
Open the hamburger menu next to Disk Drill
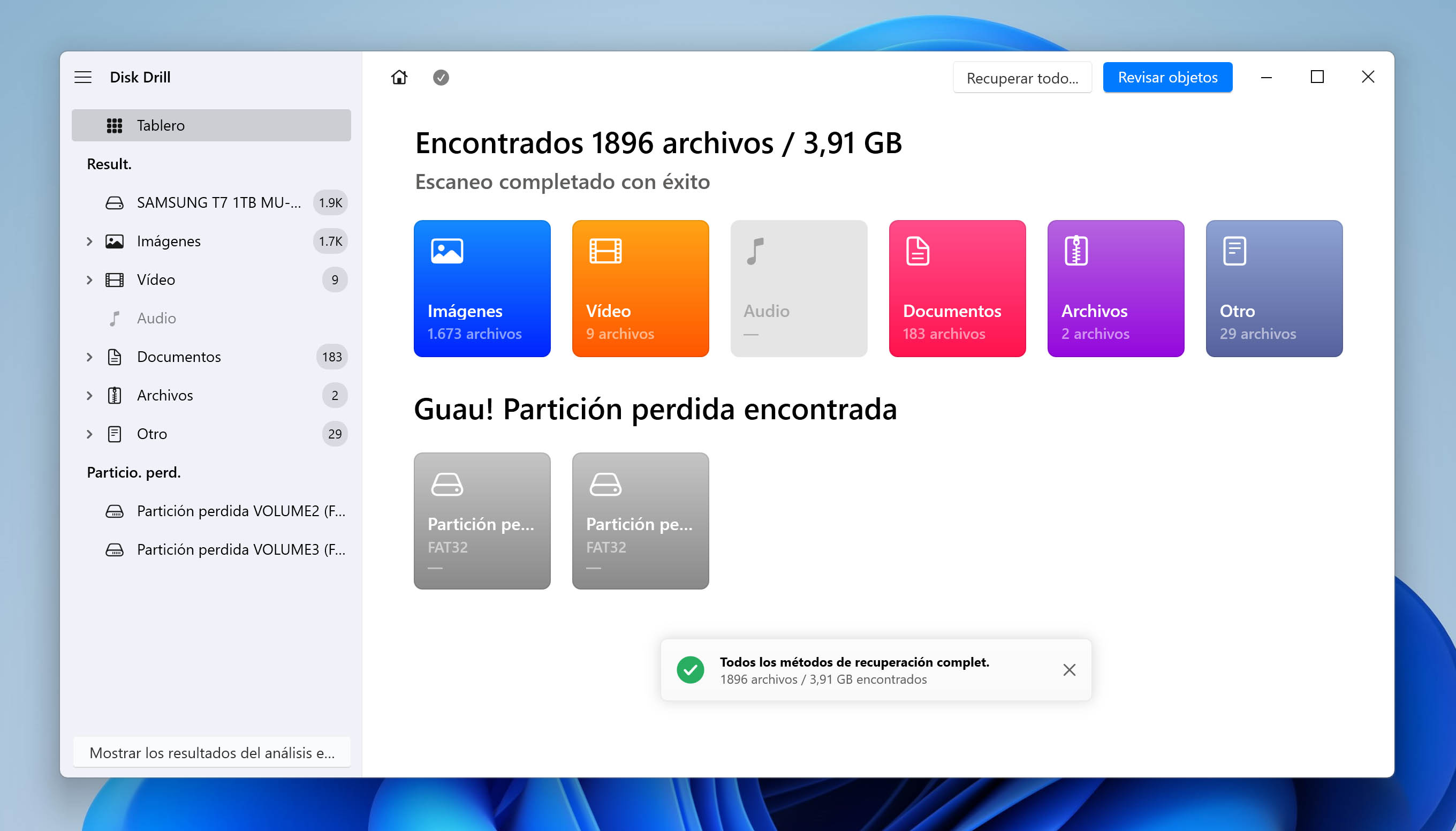[x=83, y=77]
